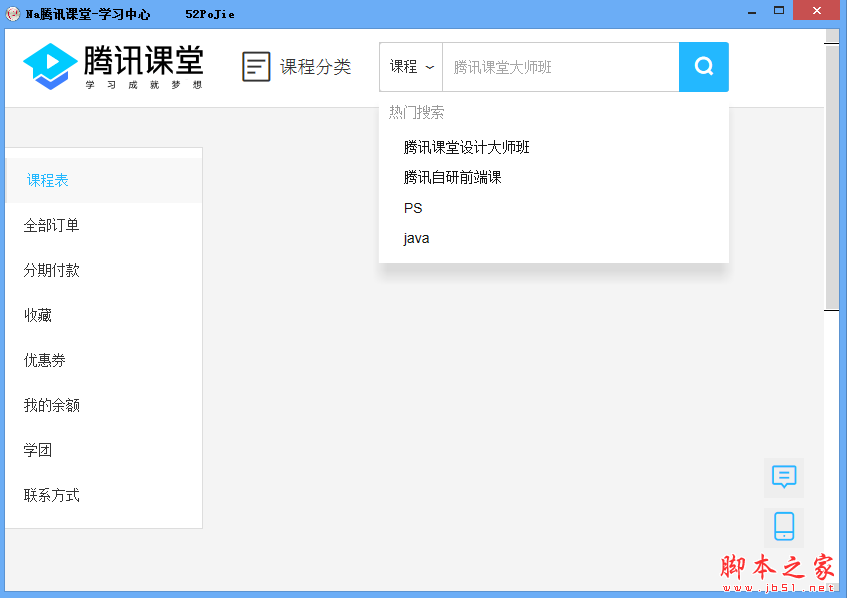
Task: Focus the 腾讯课堂大师班 search field
Action: point(561,67)
